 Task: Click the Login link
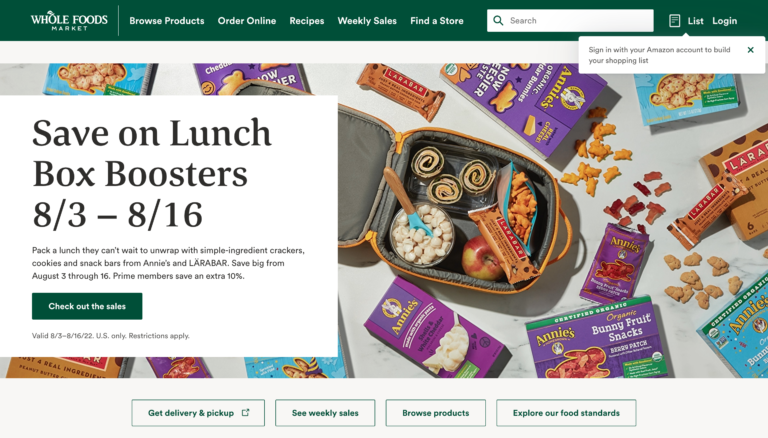pyautogui.click(x=724, y=21)
